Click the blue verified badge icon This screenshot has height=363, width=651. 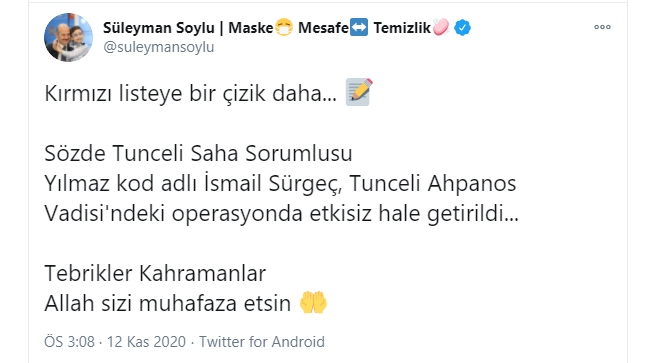(462, 28)
